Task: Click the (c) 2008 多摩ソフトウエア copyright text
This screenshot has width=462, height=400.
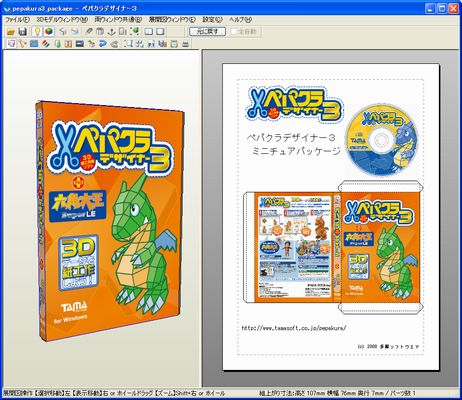Action: (388, 347)
